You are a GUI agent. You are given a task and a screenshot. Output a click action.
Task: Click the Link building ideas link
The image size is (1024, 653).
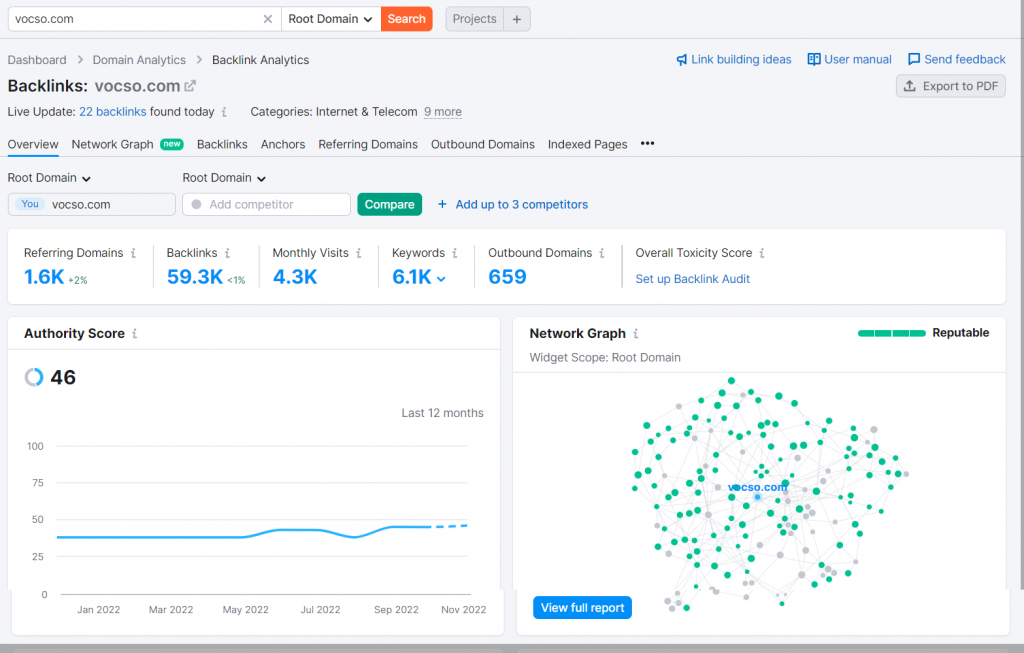pyautogui.click(x=741, y=59)
